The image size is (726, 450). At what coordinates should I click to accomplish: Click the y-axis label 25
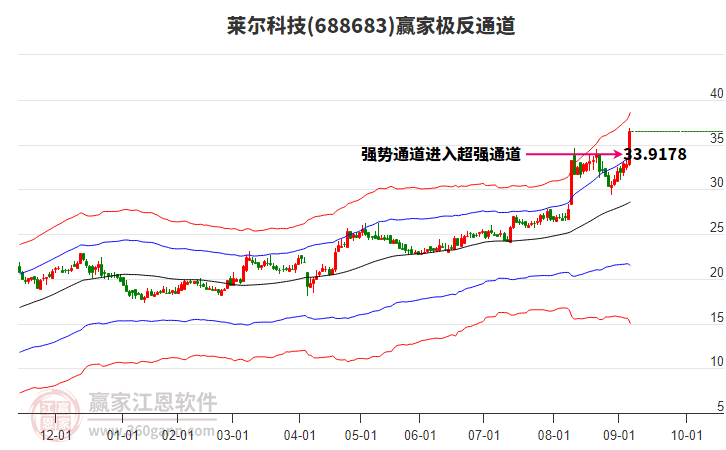point(716,228)
